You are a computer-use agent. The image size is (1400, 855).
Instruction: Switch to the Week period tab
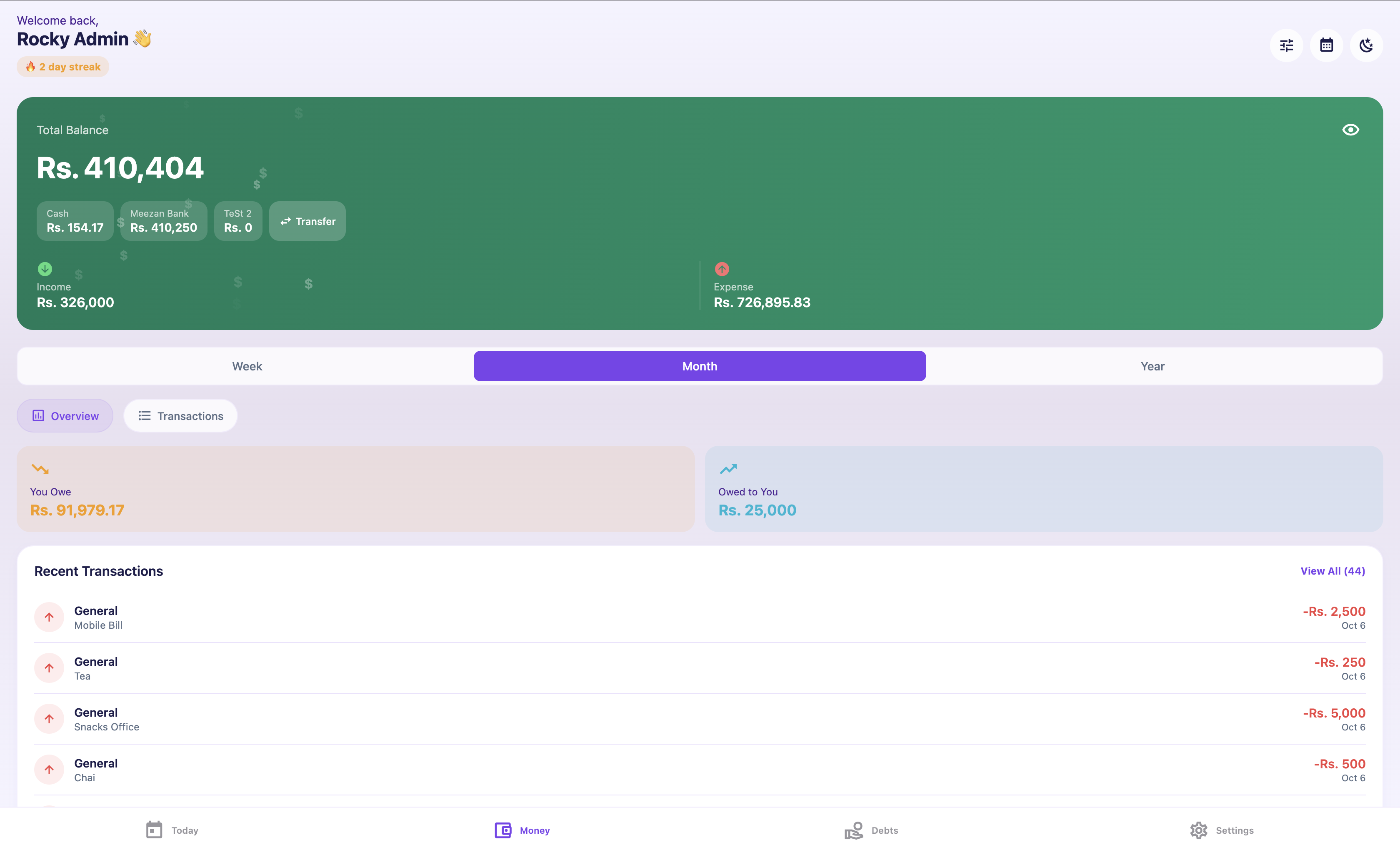pyautogui.click(x=247, y=366)
